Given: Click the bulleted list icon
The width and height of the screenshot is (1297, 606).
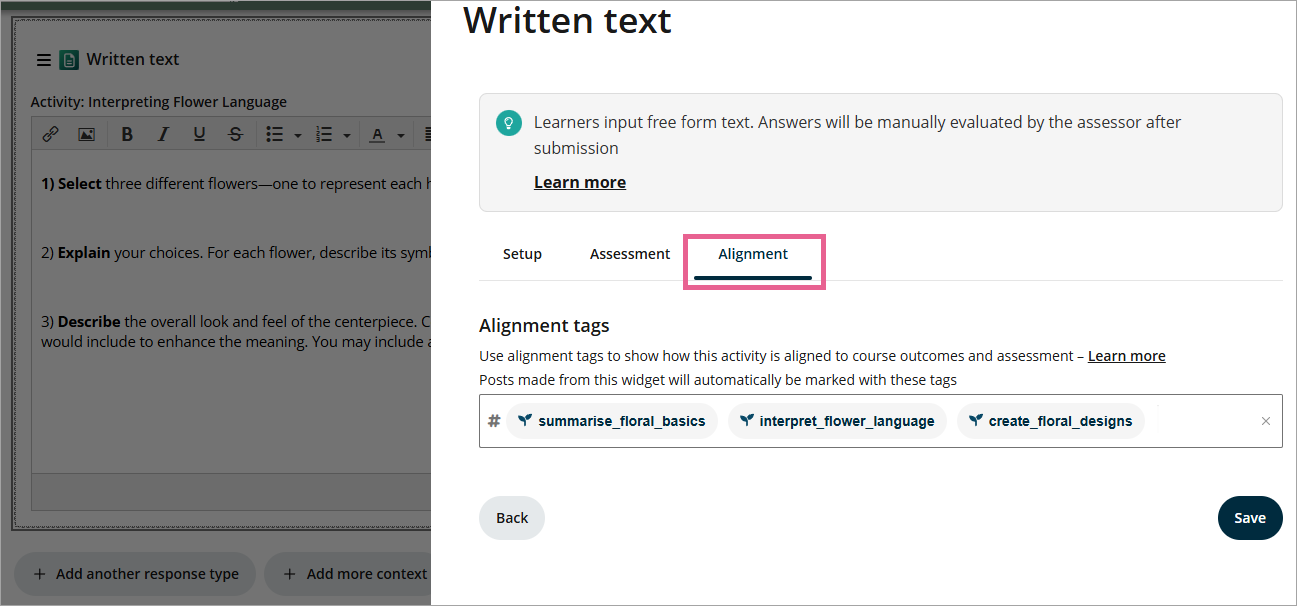Looking at the screenshot, I should point(275,134).
